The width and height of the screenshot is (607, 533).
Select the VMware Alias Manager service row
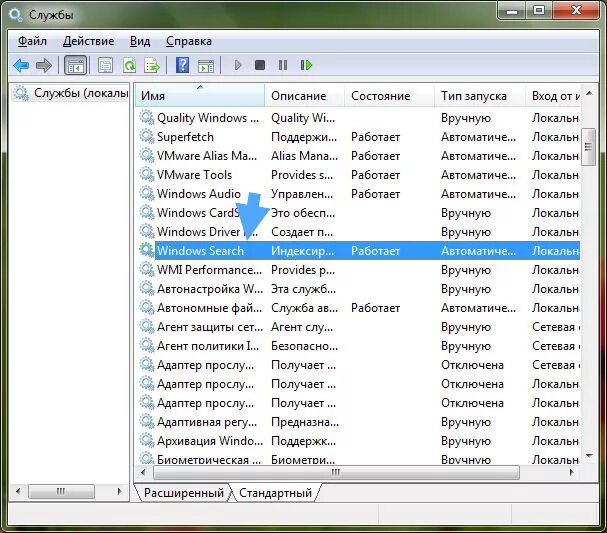point(359,156)
